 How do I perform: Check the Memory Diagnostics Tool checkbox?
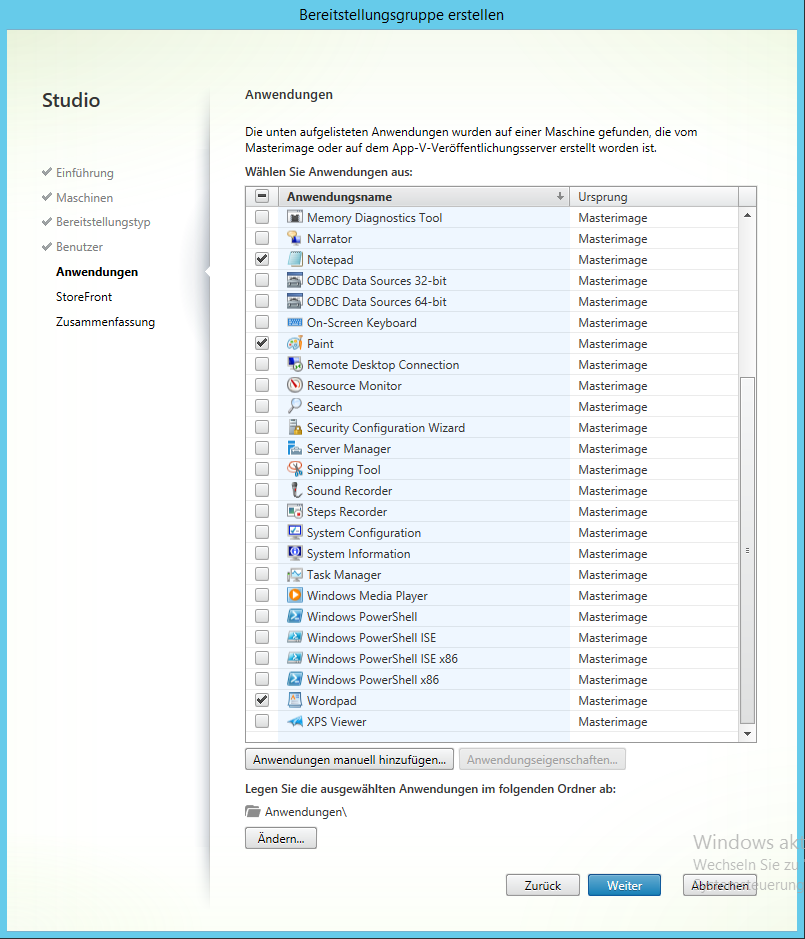point(262,217)
